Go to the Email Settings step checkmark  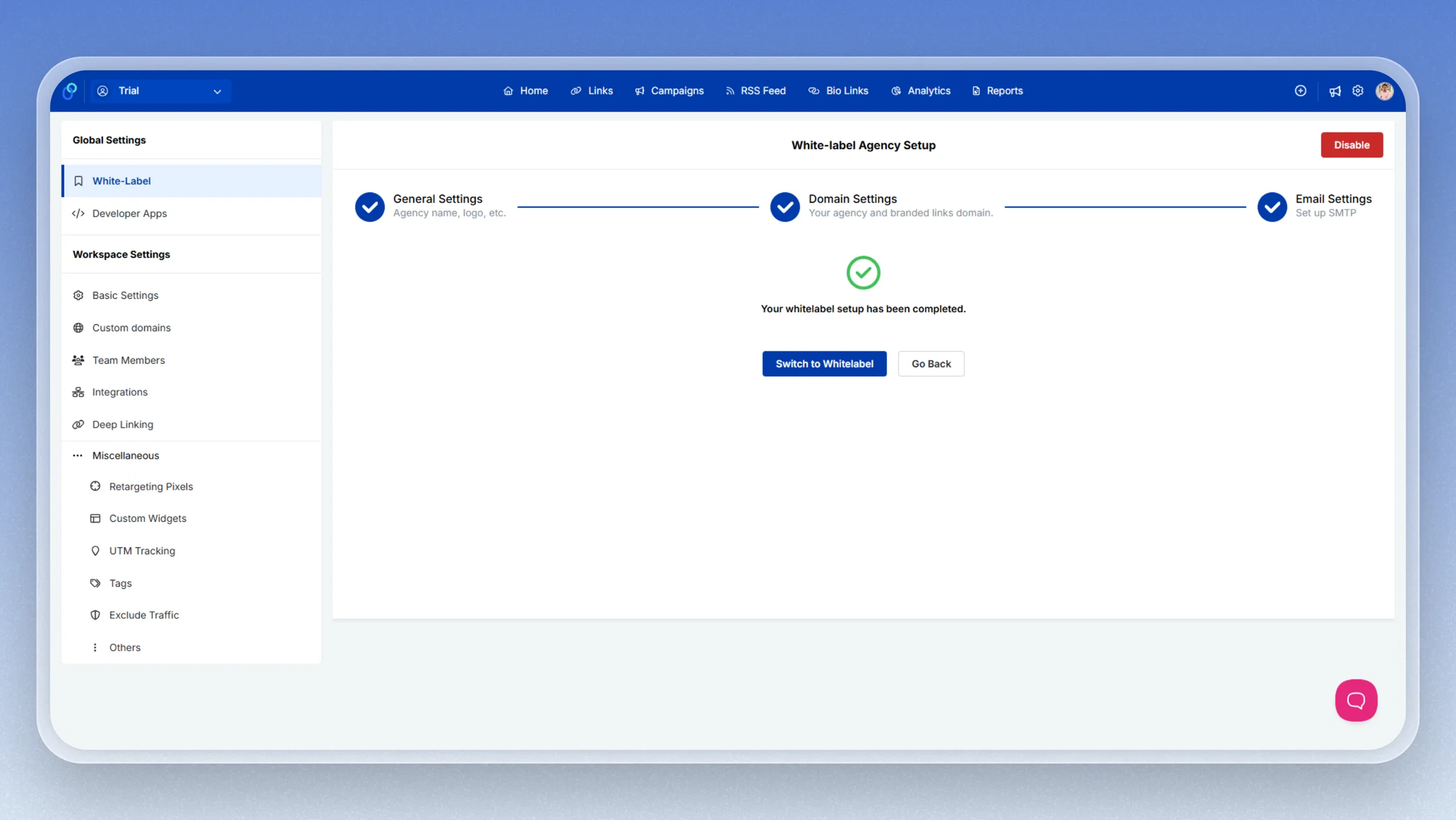1272,206
